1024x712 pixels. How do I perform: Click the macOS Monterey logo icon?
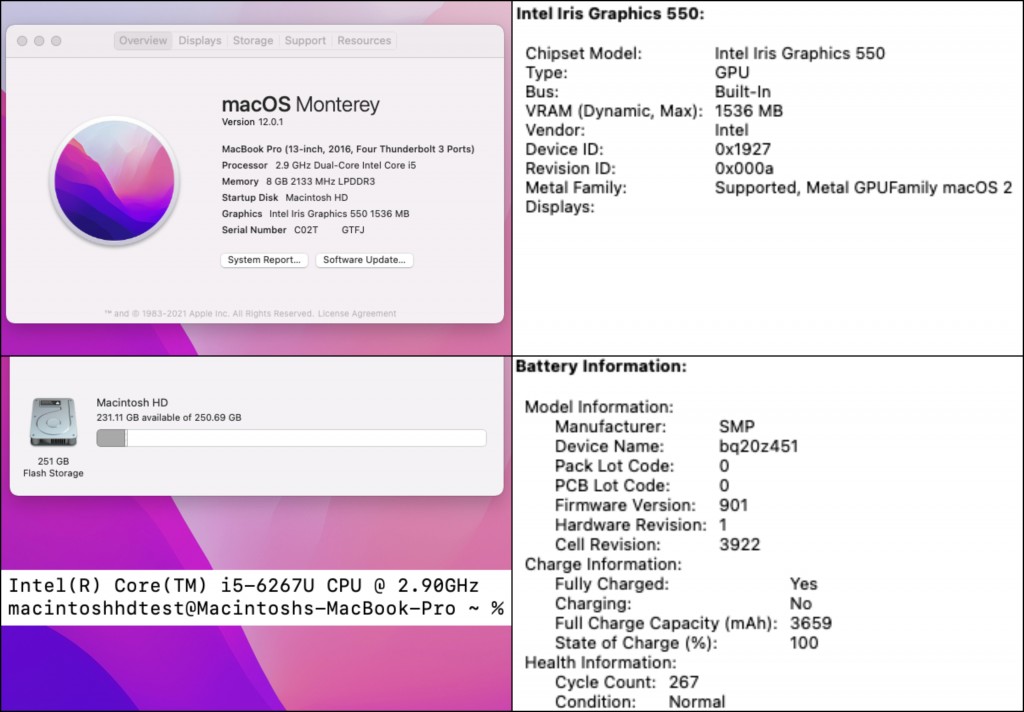[x=115, y=180]
